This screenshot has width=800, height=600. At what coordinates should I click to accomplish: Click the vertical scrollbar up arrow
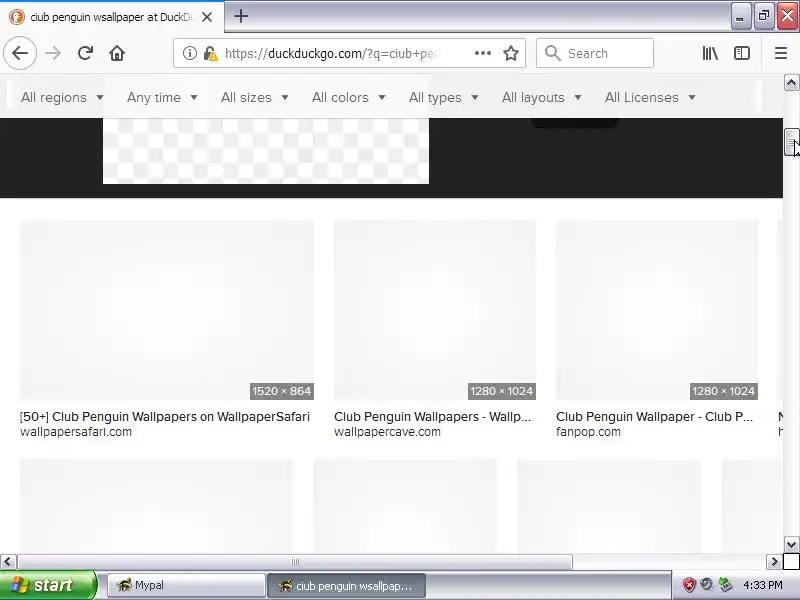pyautogui.click(x=791, y=83)
